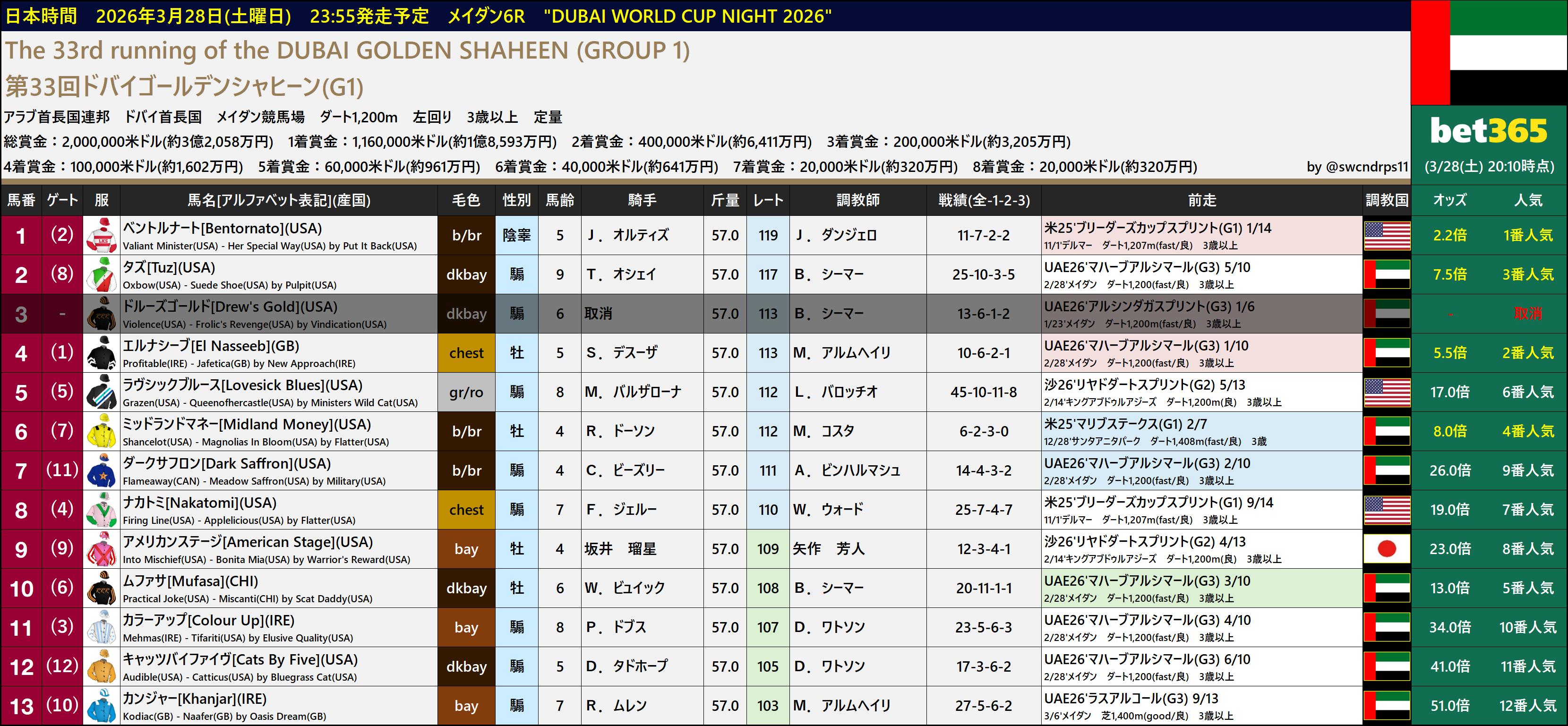Click the 2.2倍 odds for Bentornato
The height and width of the screenshot is (726, 1568).
[1450, 236]
